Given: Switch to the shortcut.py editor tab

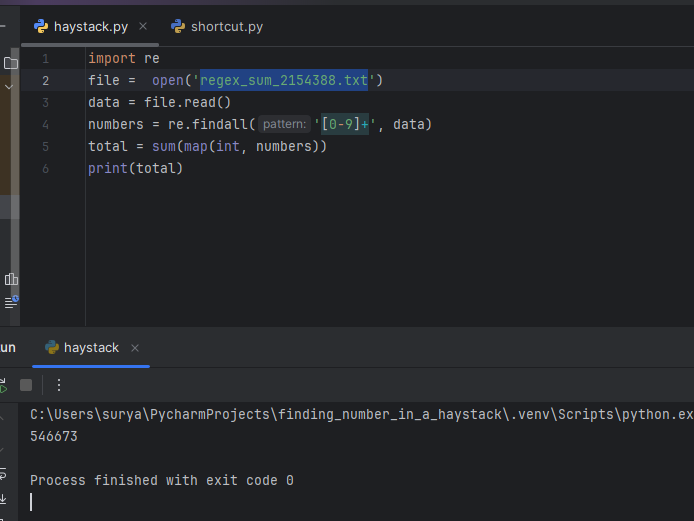Looking at the screenshot, I should (217, 27).
